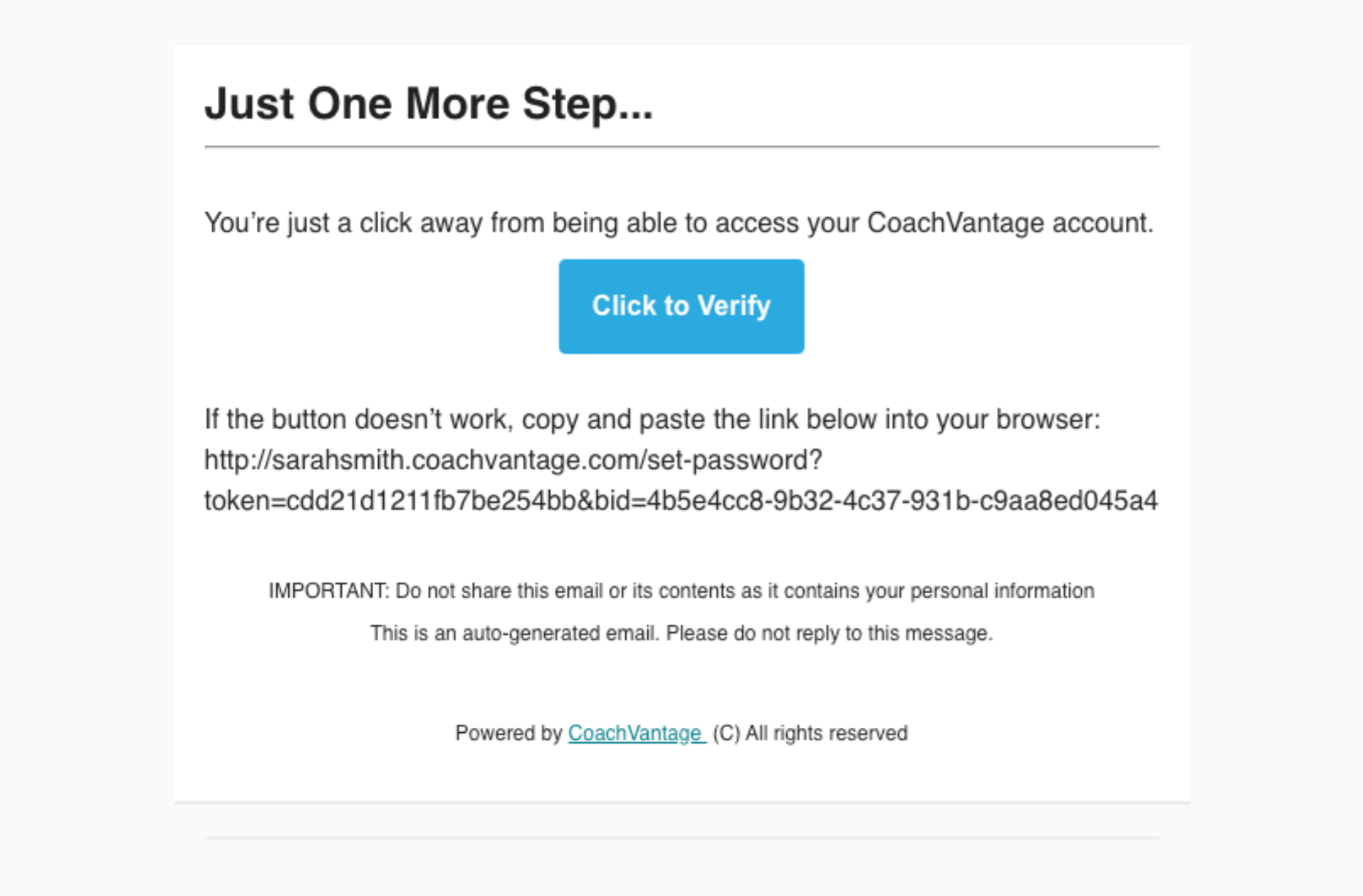Click the word 'Verify' on the blue button
1363x896 pixels.
[734, 306]
